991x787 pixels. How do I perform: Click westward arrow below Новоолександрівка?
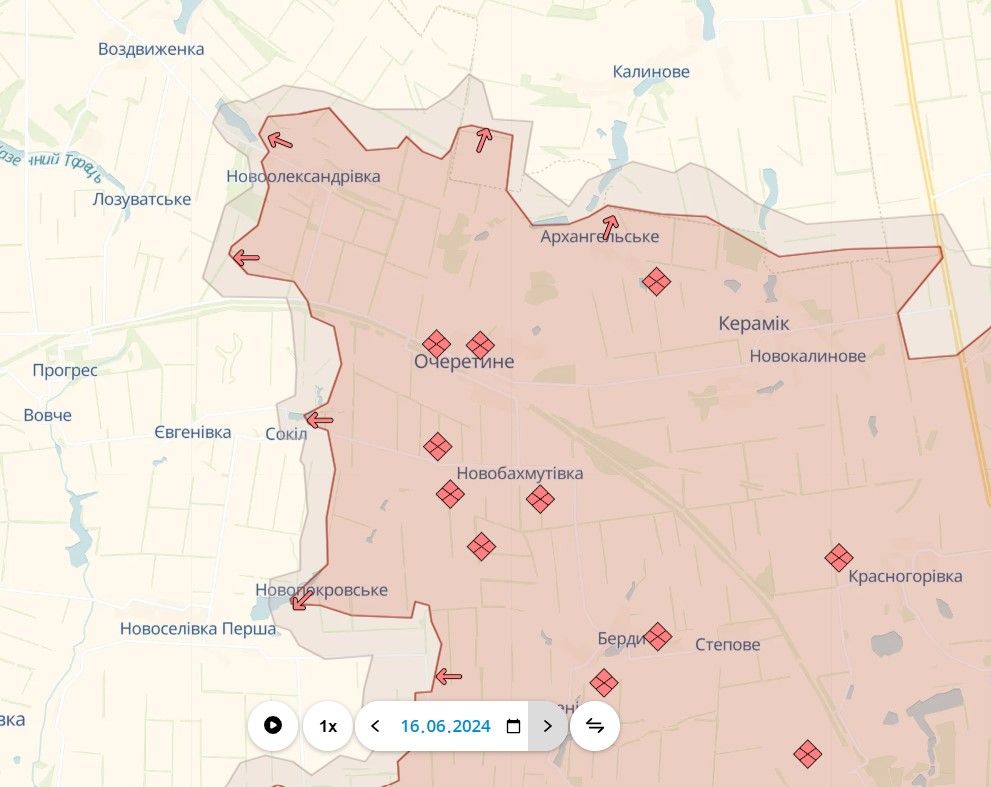[246, 258]
